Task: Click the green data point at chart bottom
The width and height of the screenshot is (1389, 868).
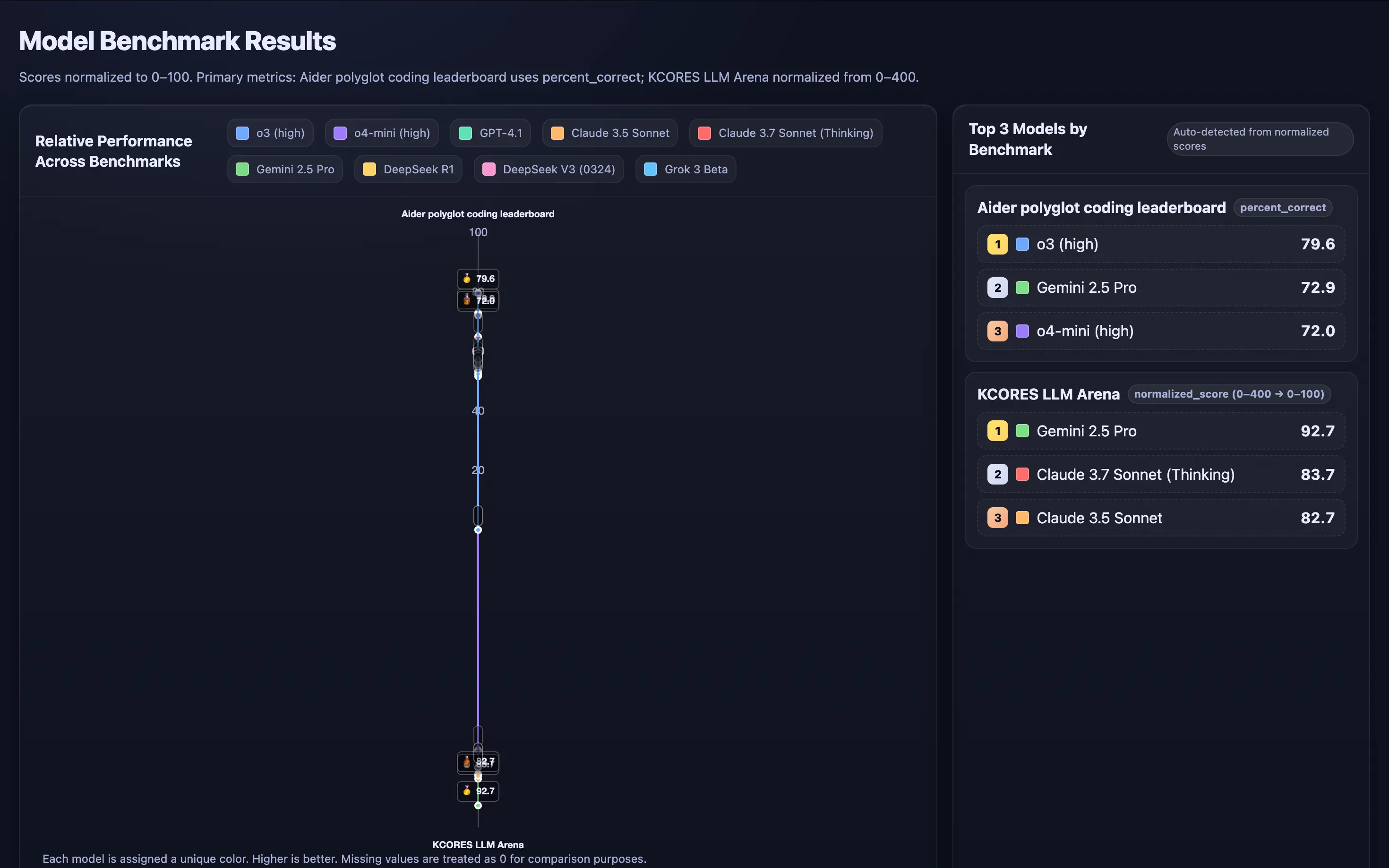Action: coord(478,805)
